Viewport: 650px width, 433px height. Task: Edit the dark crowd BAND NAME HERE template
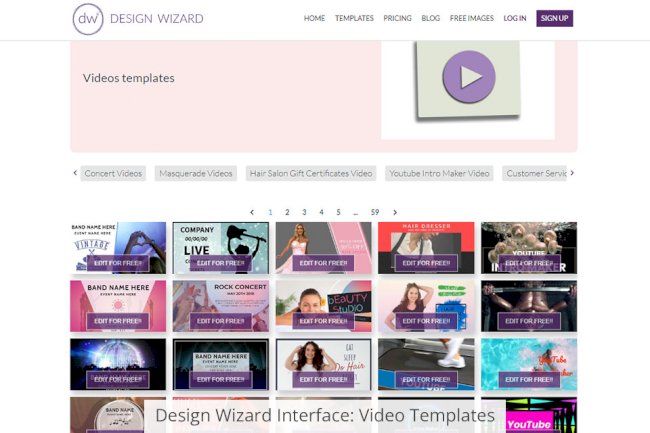click(x=221, y=380)
